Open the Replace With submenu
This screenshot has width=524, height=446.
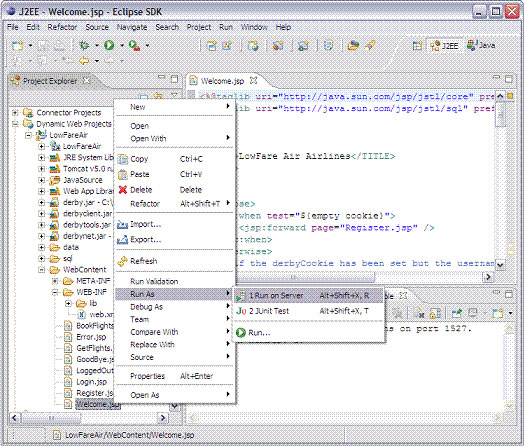(x=174, y=345)
